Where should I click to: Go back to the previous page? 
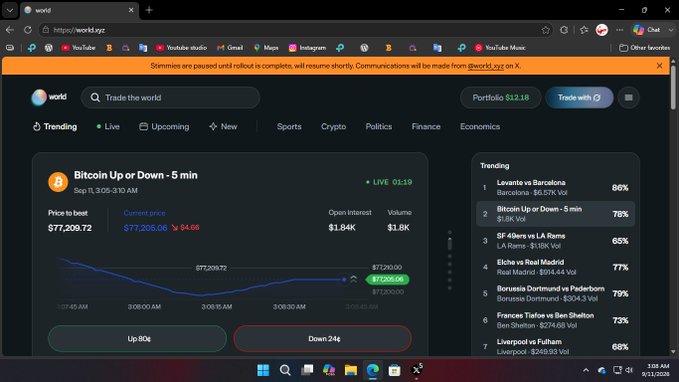click(x=10, y=30)
